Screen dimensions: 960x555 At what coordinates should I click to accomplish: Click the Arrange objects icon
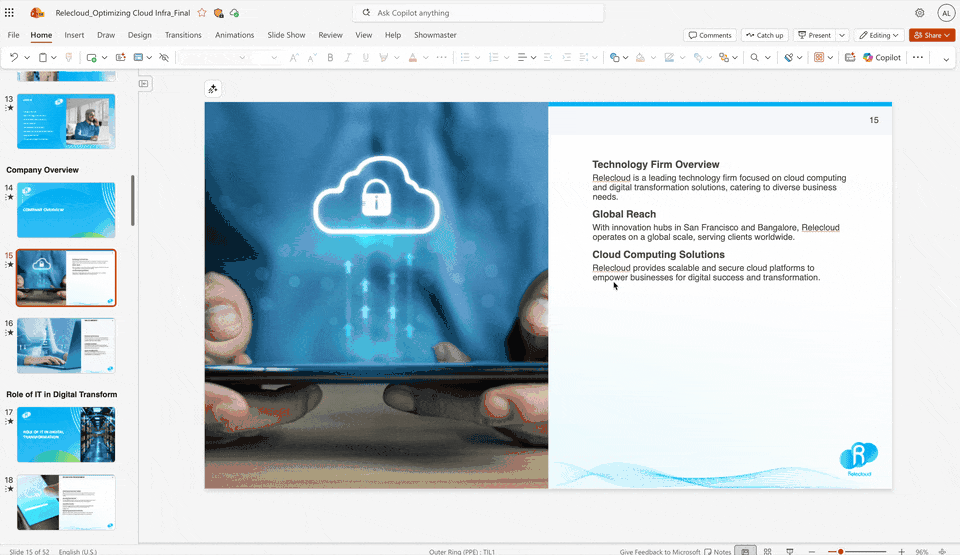click(724, 57)
